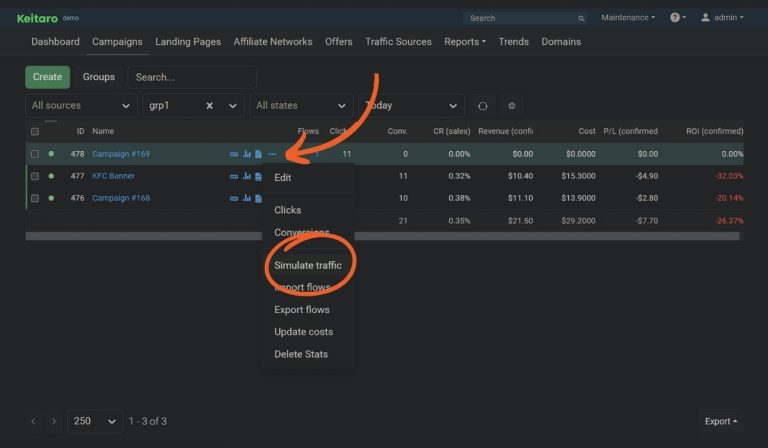Click the link icon for Campaign #169
768x448 pixels.
234,154
